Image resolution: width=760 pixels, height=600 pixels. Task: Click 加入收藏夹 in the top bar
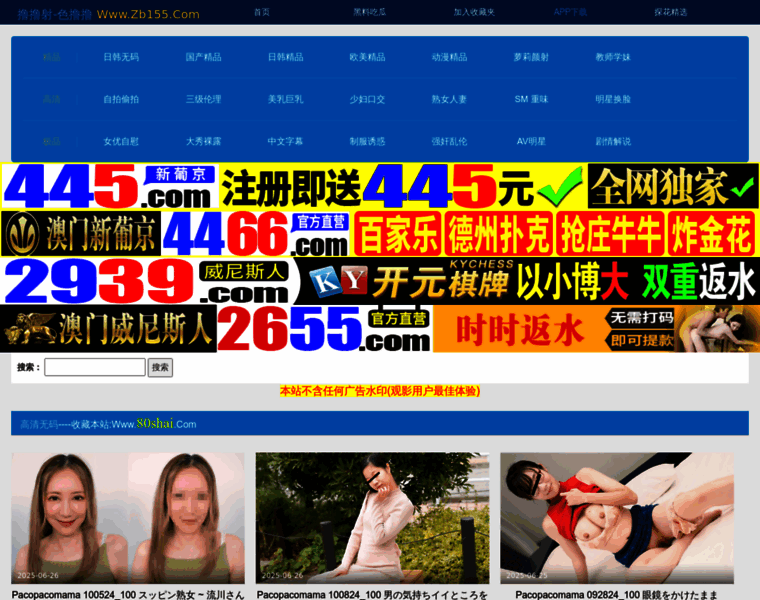click(474, 12)
